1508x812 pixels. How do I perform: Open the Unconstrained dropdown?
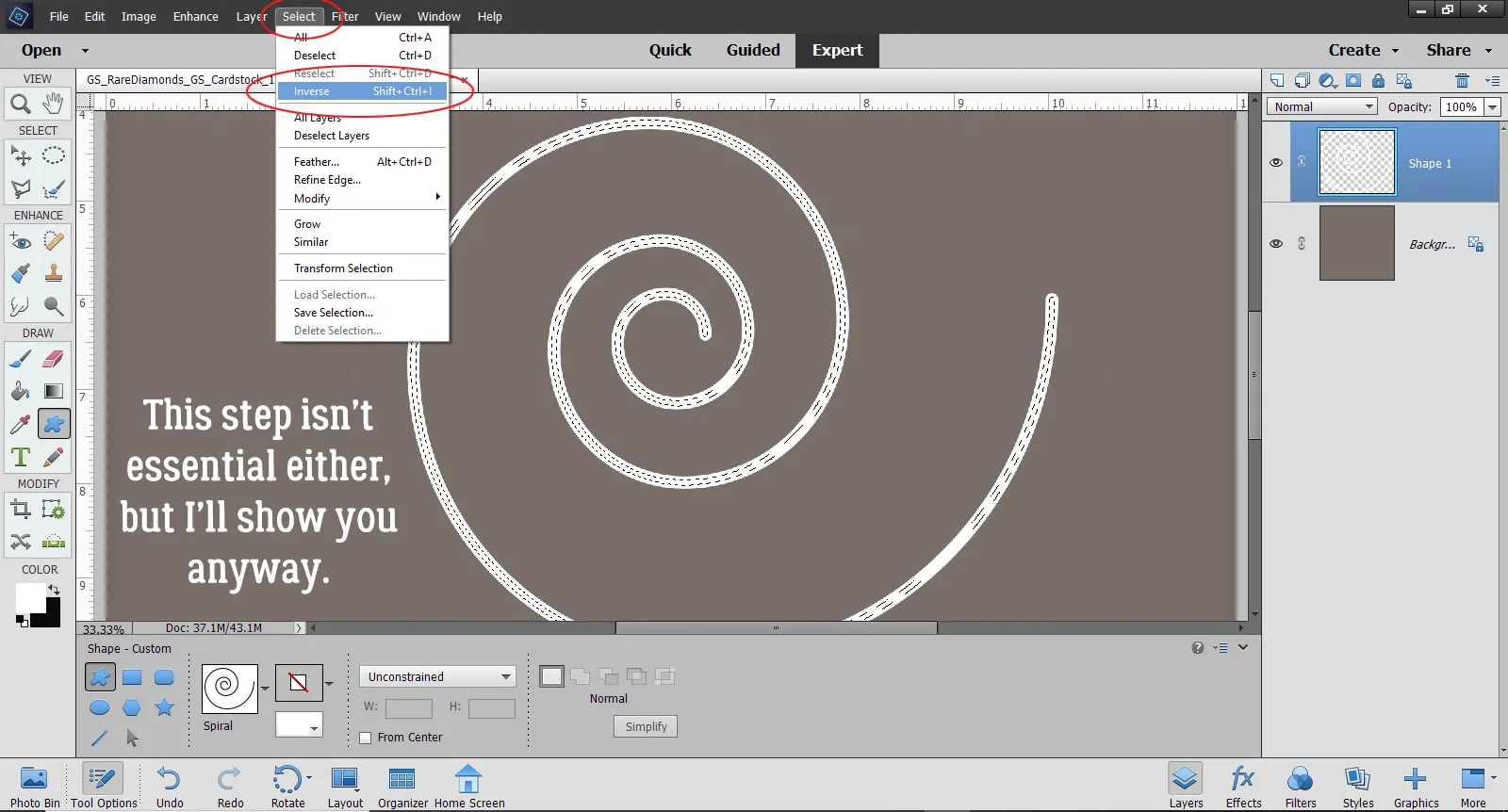coord(437,676)
